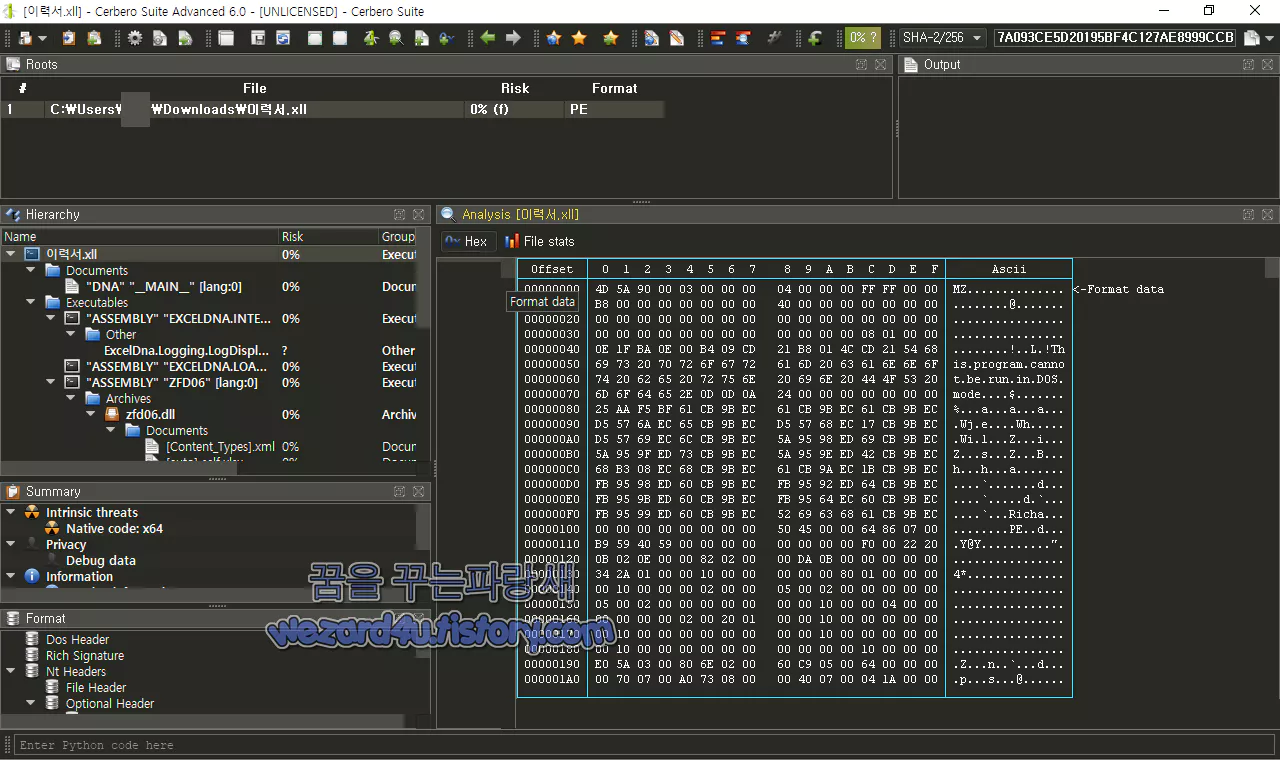Viewport: 1280px width, 760px height.
Task: Navigate back with the green left arrow
Action: click(488, 38)
